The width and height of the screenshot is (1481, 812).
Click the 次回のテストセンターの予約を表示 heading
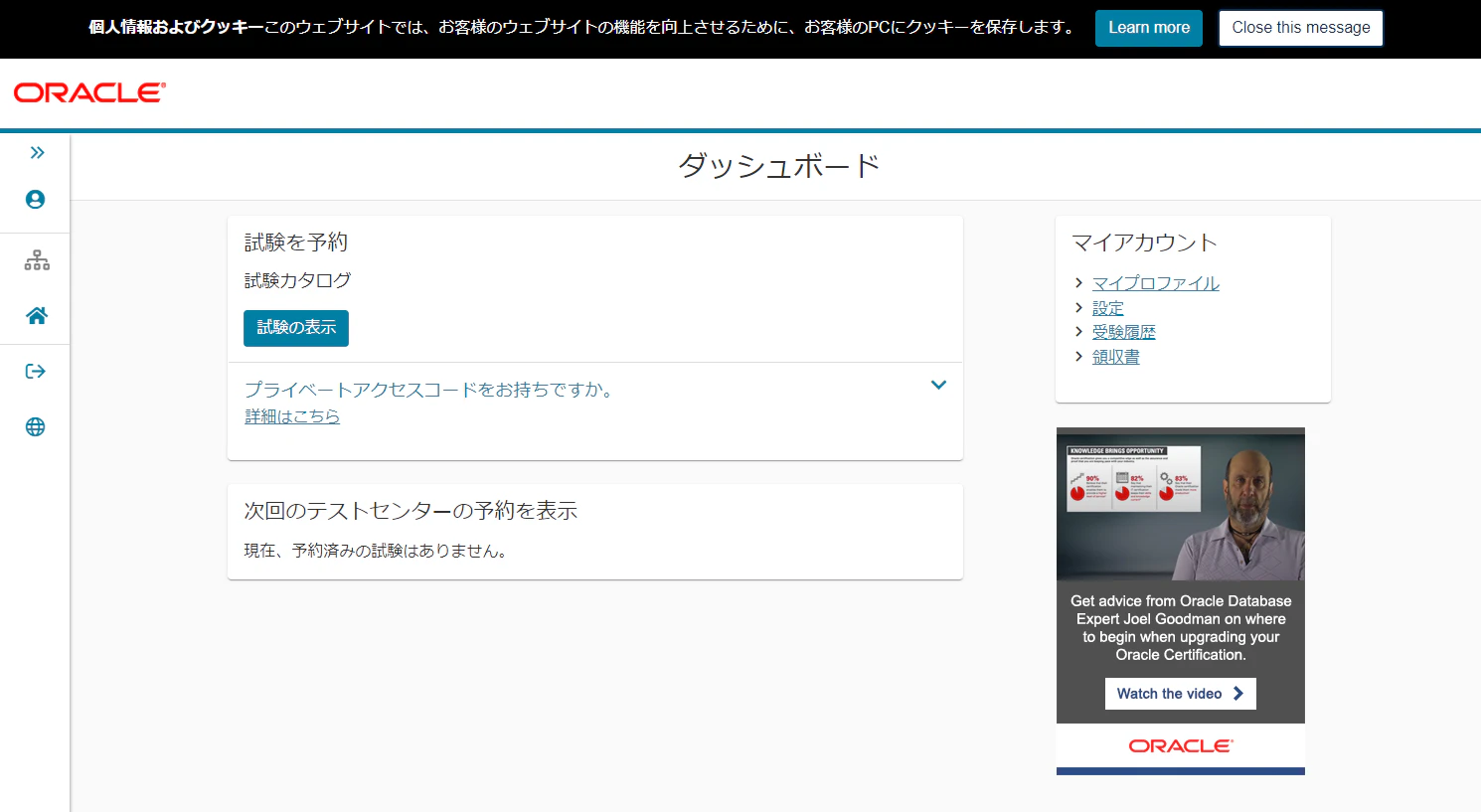point(411,511)
